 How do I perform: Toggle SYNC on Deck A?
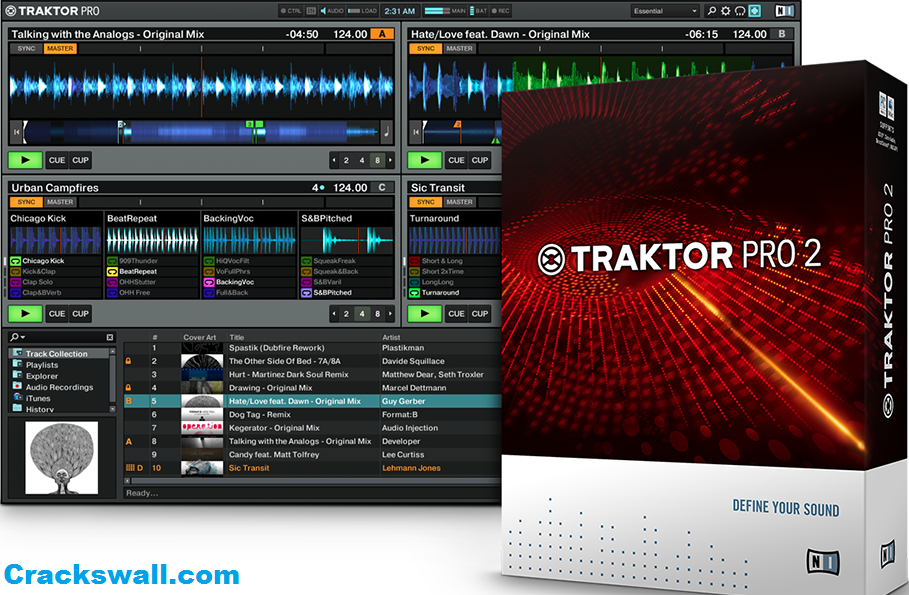tap(26, 48)
